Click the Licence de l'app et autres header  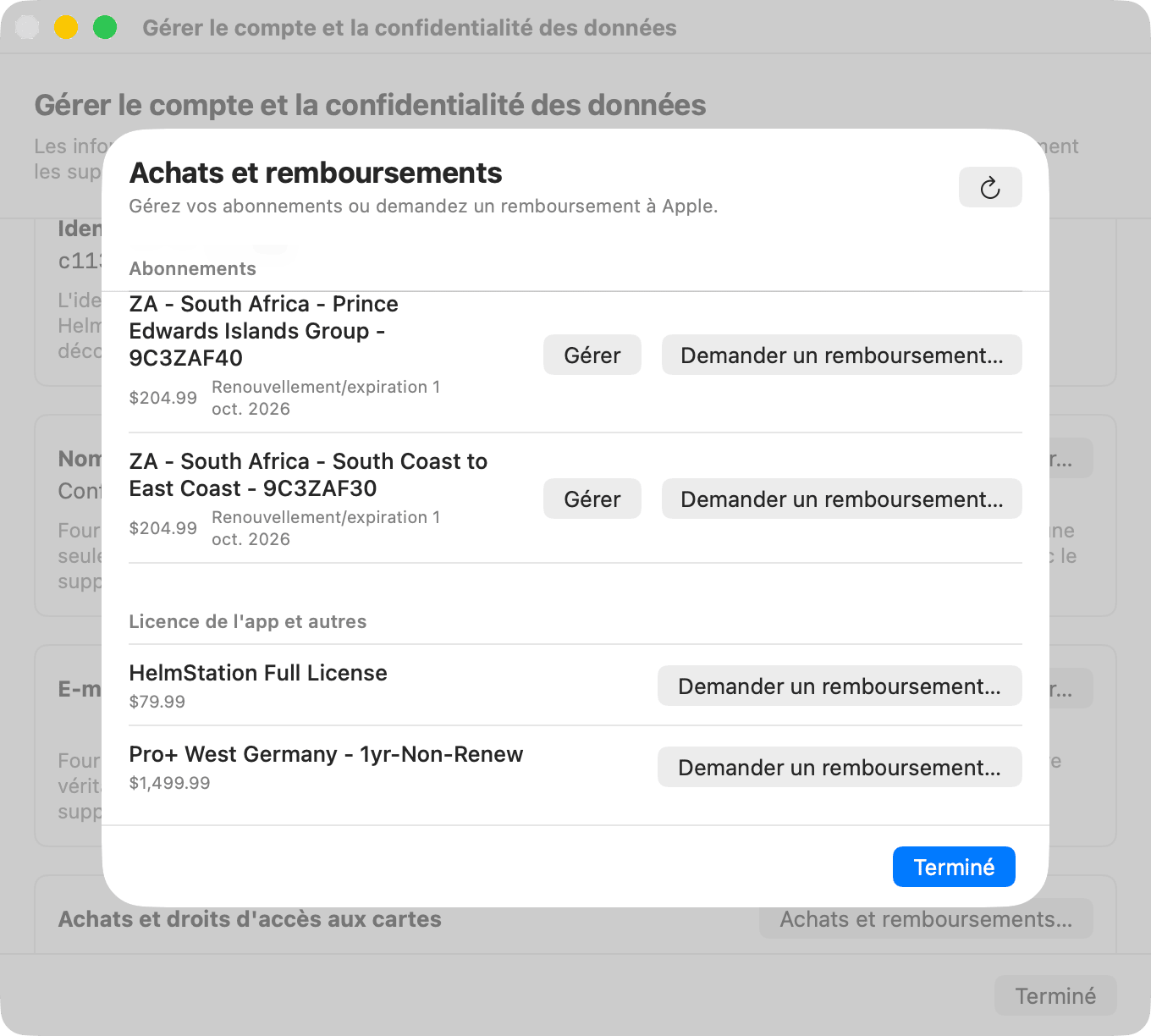point(247,621)
